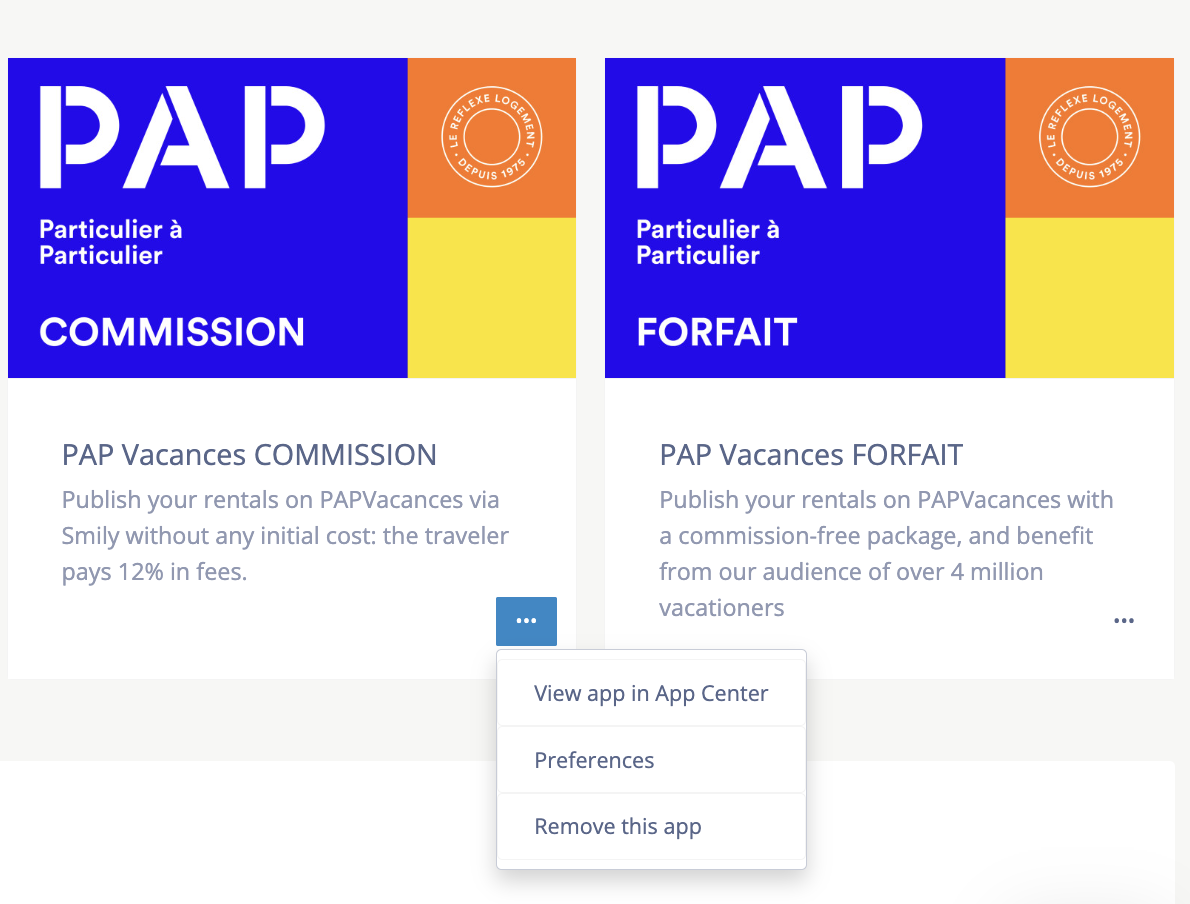Image resolution: width=1190 pixels, height=904 pixels.
Task: Click the PAP logo on the FORFAIT banner
Action: (779, 137)
